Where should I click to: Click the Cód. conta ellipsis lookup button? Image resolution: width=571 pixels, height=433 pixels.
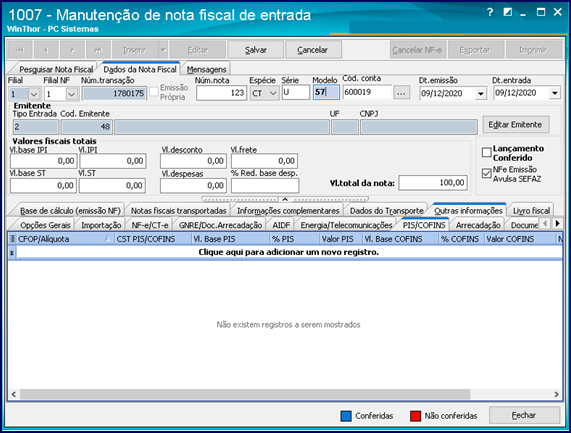[401, 93]
